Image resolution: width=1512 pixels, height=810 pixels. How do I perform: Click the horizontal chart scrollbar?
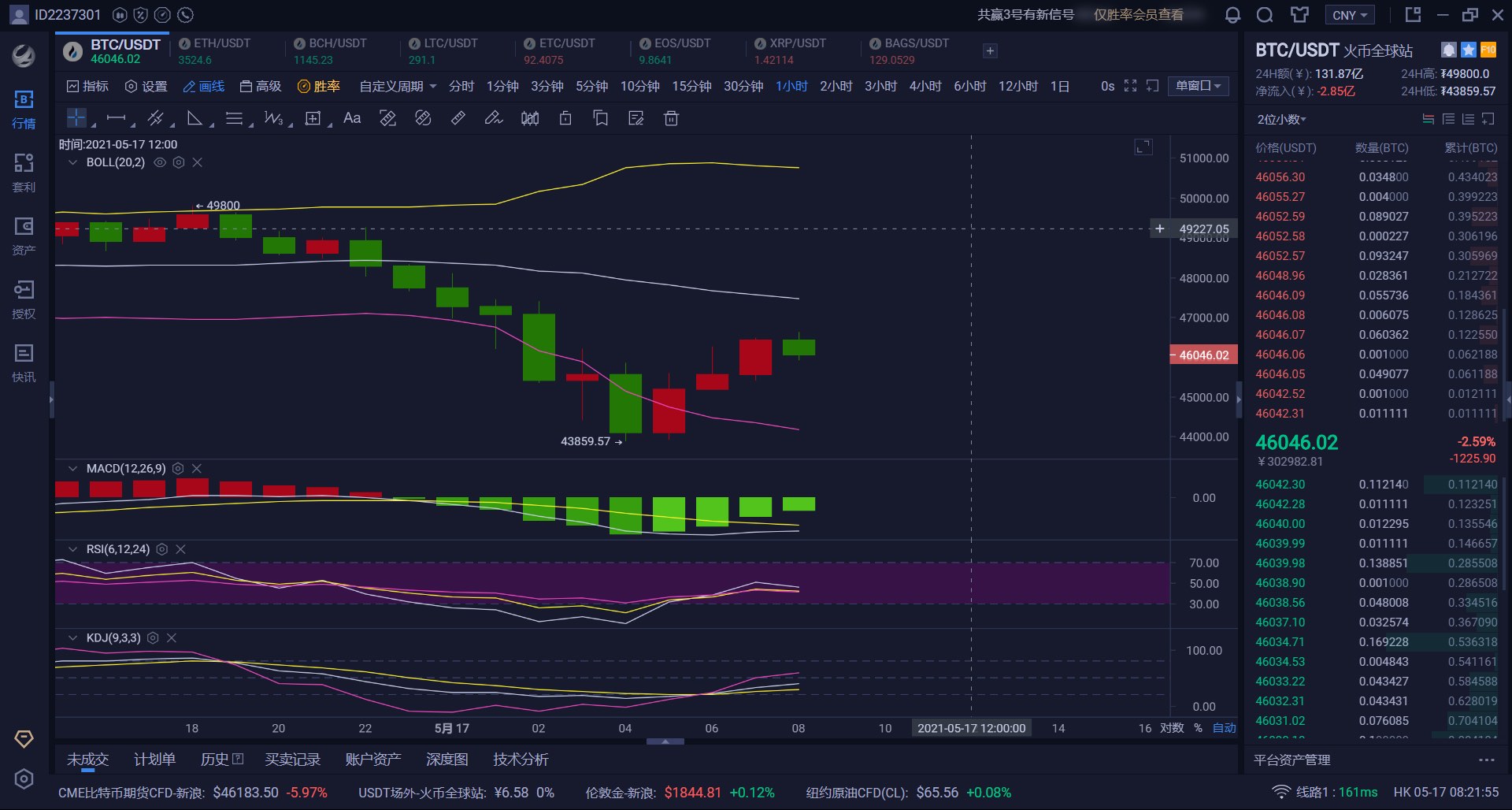tap(665, 741)
